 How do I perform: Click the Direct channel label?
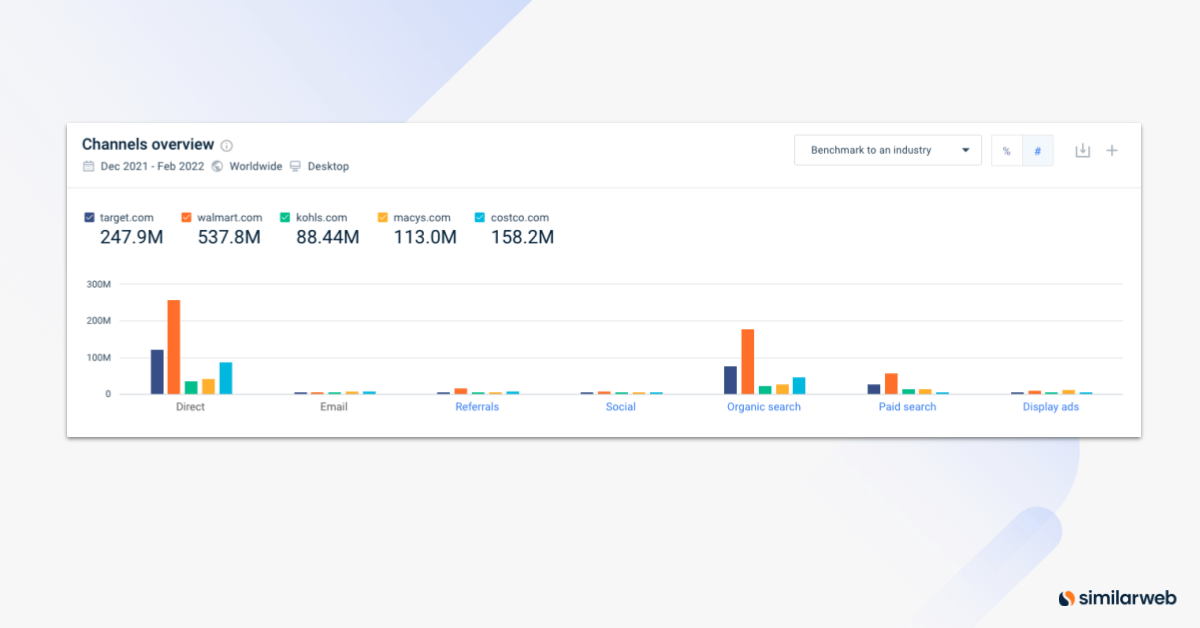click(x=190, y=407)
